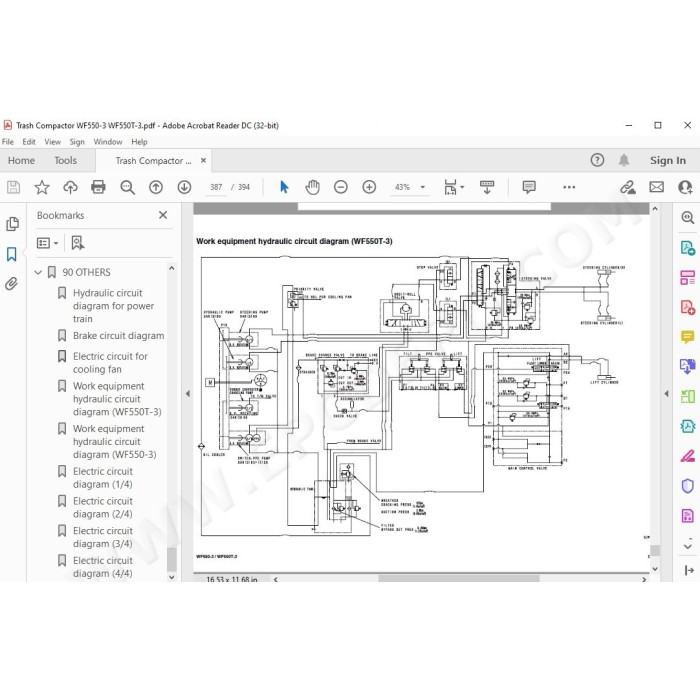Screen dimensions: 700x700
Task: Add a comment with the speech bubble
Action: click(529, 187)
